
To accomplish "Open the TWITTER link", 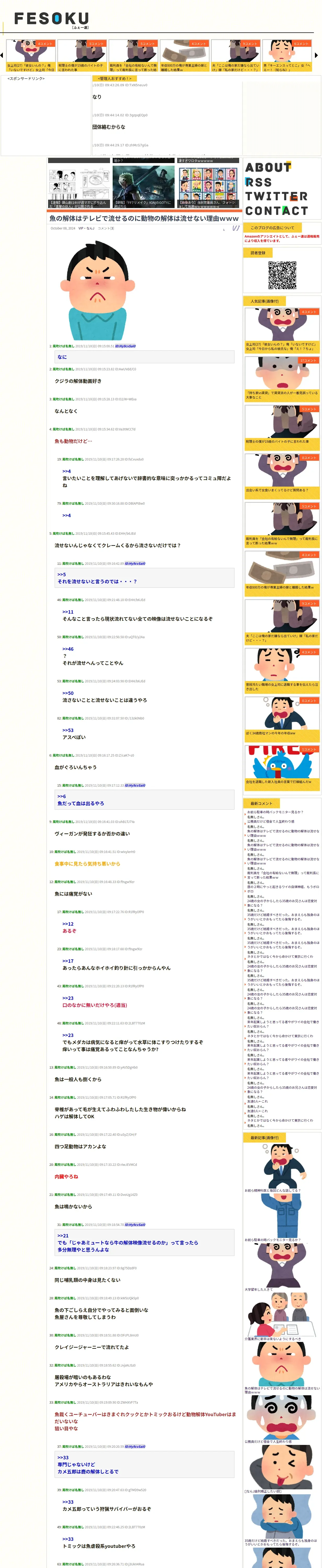I will [276, 196].
